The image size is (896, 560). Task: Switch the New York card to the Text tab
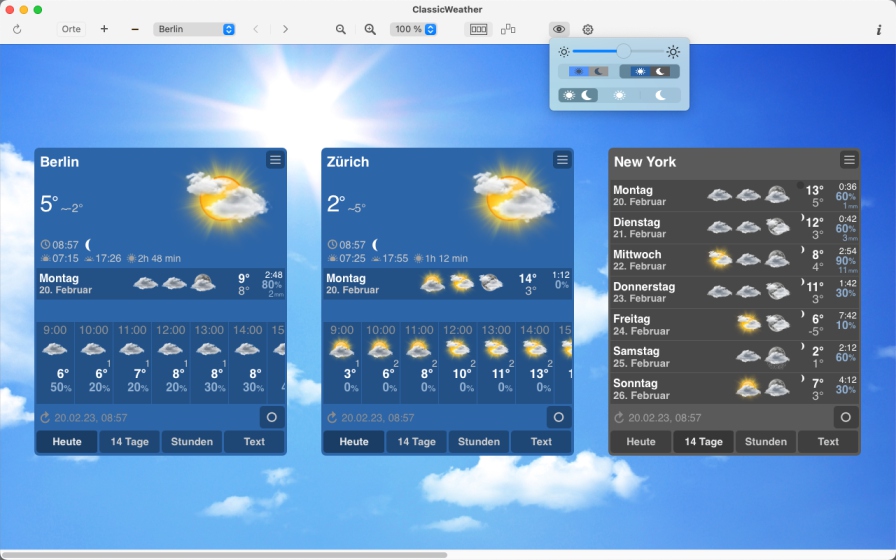click(828, 442)
